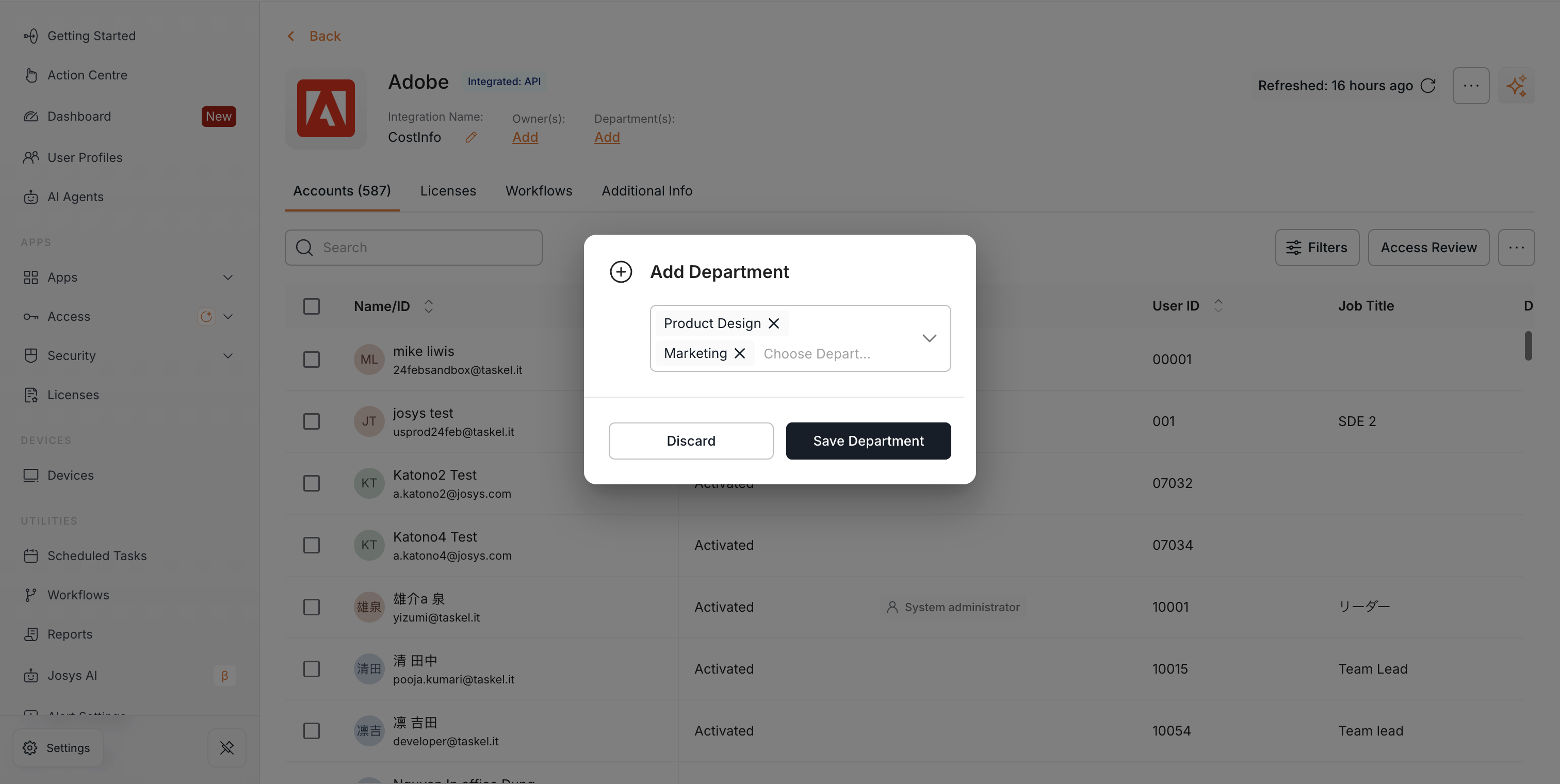
Task: Select the Katono2 Test row checkbox
Action: pos(311,483)
